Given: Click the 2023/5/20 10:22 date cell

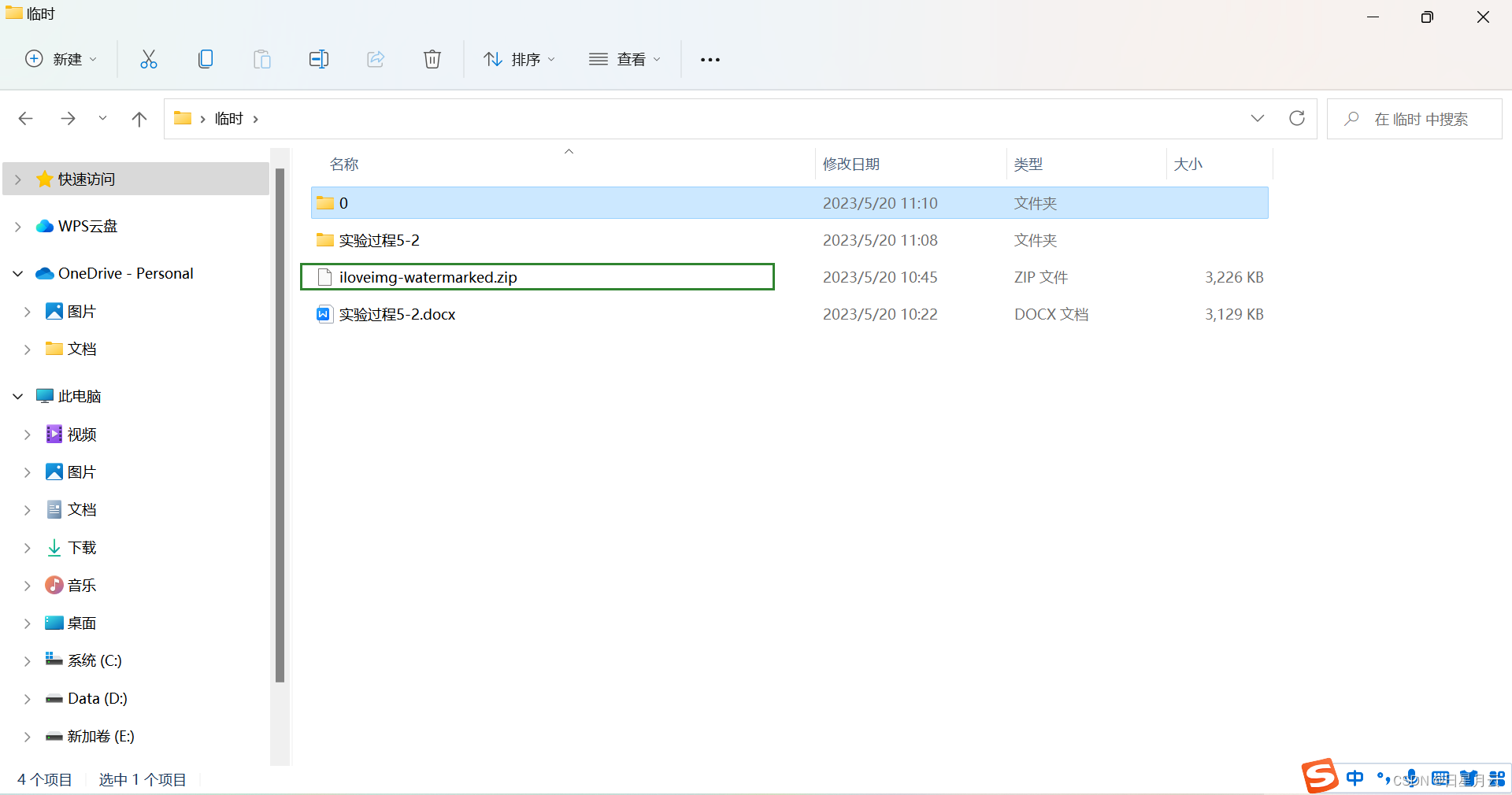Looking at the screenshot, I should coord(880,314).
